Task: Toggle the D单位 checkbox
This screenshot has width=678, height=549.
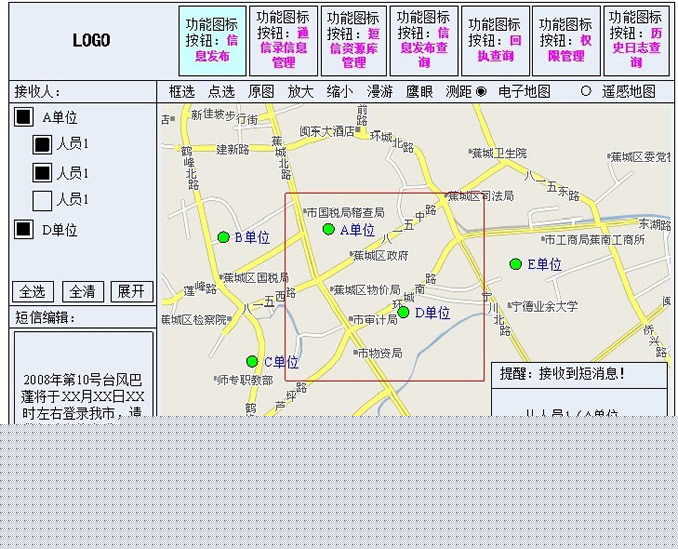Action: click(x=23, y=230)
